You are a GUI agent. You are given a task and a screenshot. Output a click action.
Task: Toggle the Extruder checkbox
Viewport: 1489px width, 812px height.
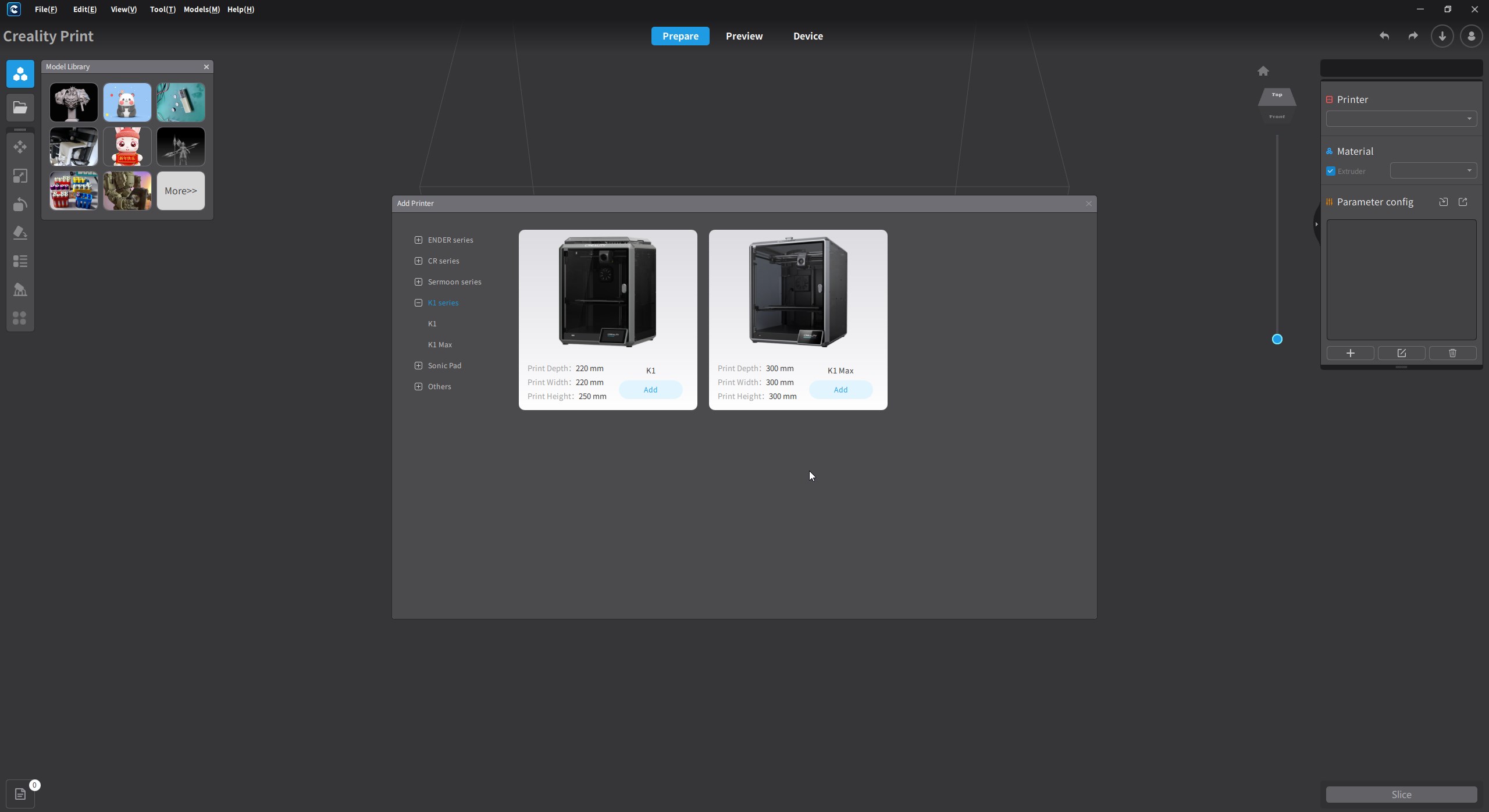click(x=1331, y=171)
